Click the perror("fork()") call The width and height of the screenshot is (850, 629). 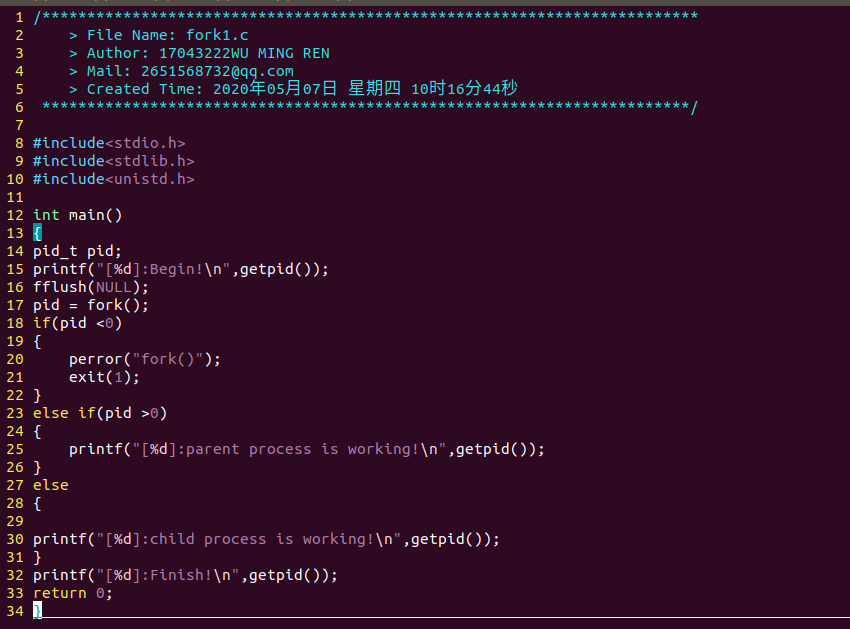[145, 359]
